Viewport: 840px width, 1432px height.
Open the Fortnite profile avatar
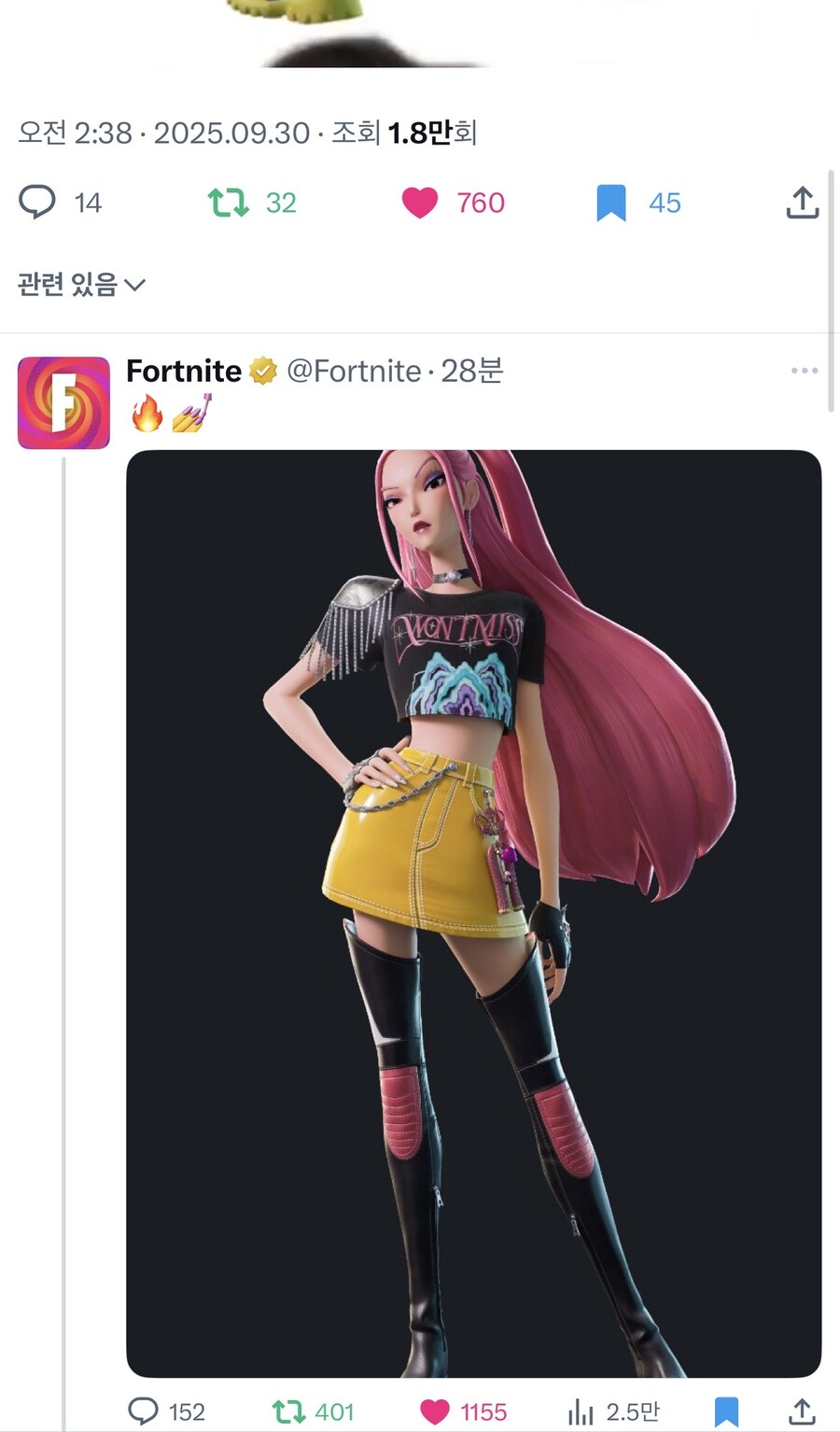tap(63, 402)
